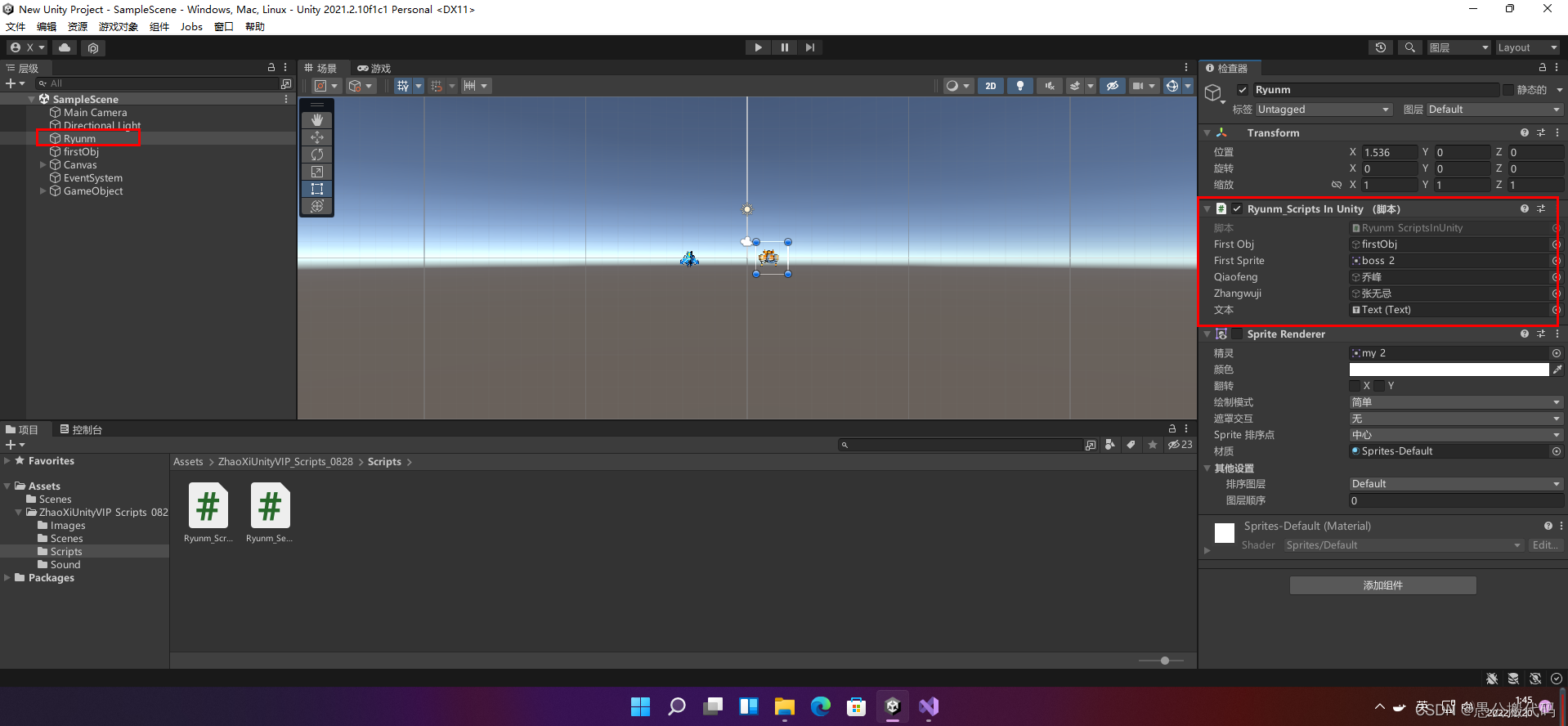This screenshot has height=726, width=1568.
Task: Check the flip Y checkbox
Action: tap(1379, 386)
